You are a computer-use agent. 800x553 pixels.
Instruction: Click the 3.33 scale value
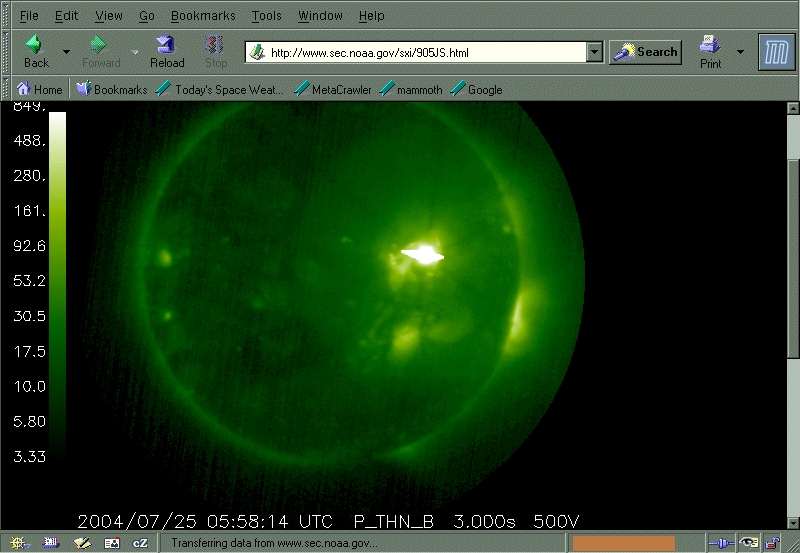(30, 456)
